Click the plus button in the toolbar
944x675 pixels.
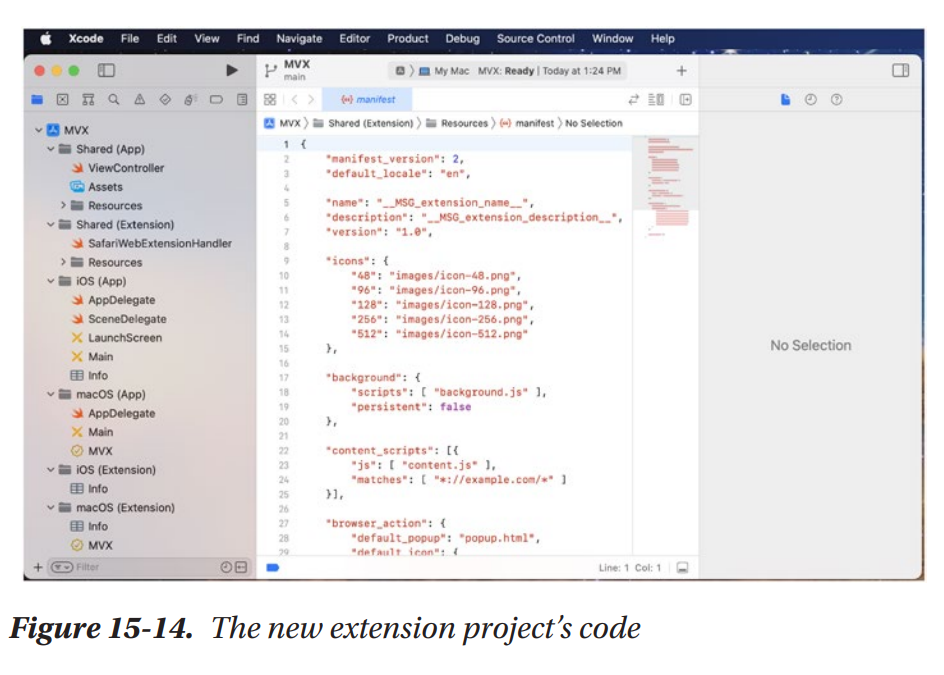click(x=681, y=71)
